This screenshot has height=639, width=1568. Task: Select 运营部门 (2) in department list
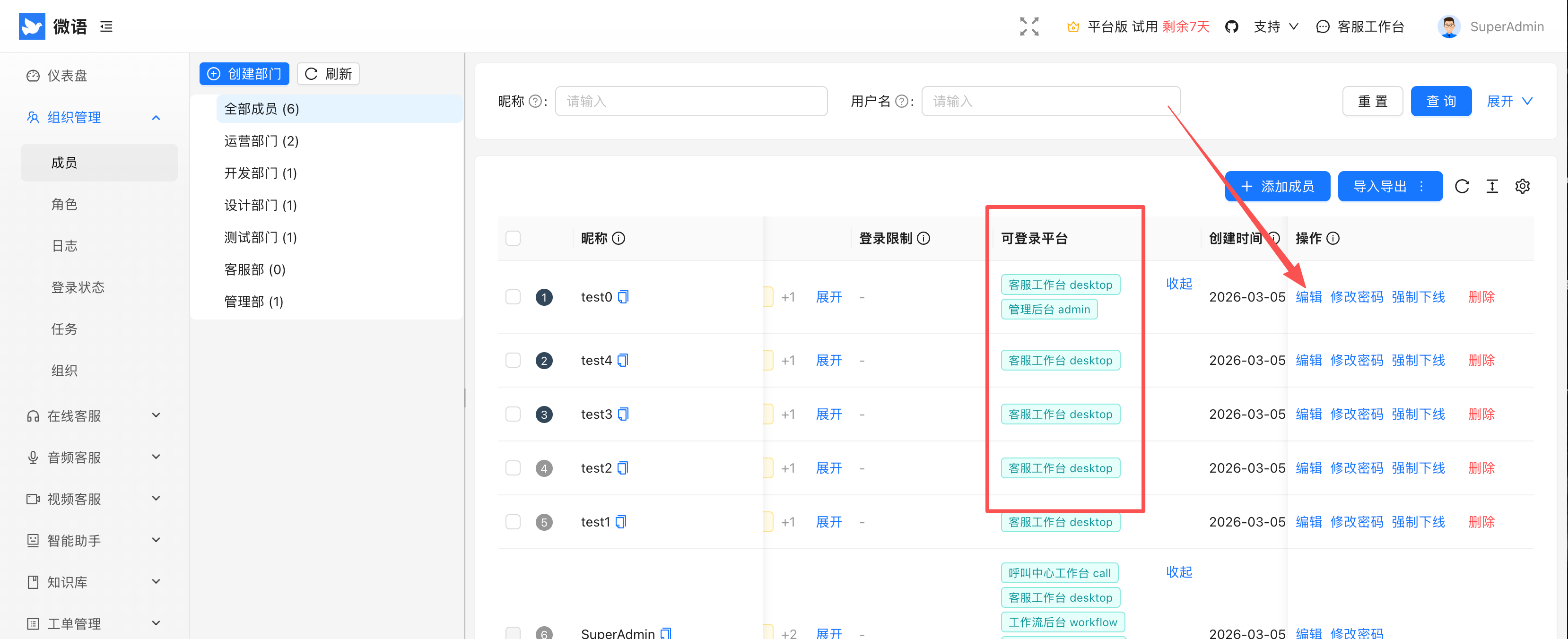click(261, 141)
